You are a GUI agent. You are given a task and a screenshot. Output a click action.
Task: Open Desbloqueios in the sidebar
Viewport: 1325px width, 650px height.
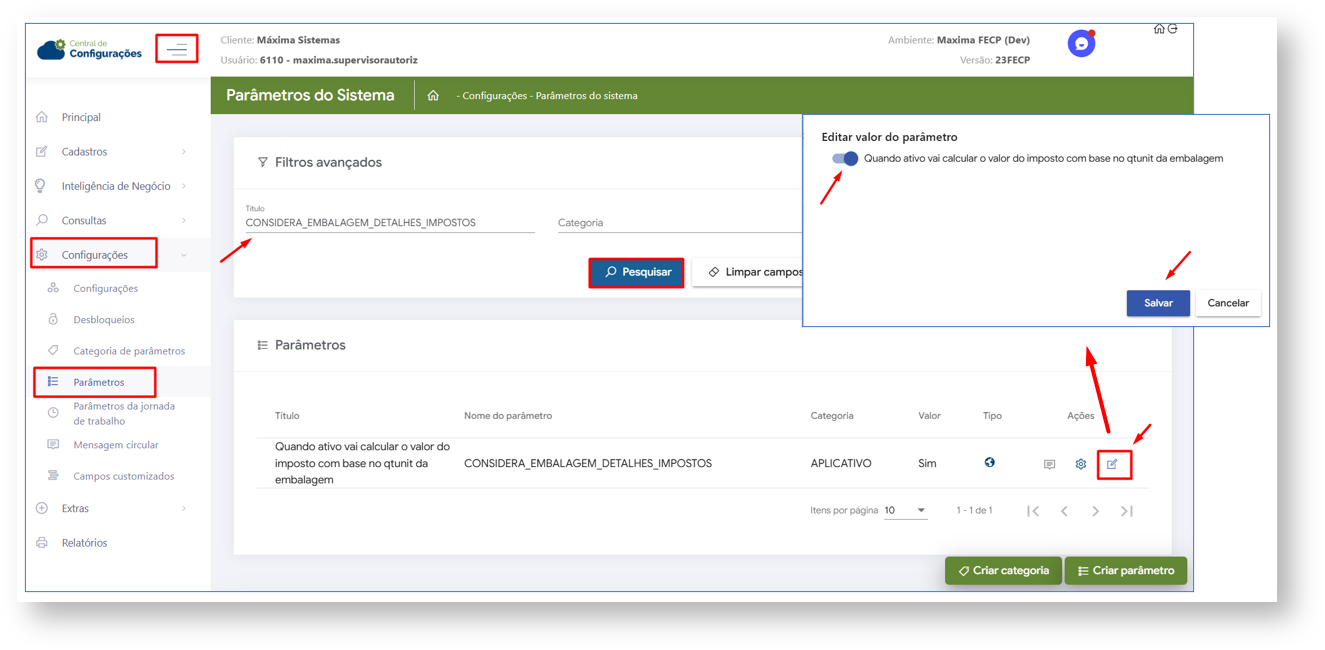[x=103, y=320]
